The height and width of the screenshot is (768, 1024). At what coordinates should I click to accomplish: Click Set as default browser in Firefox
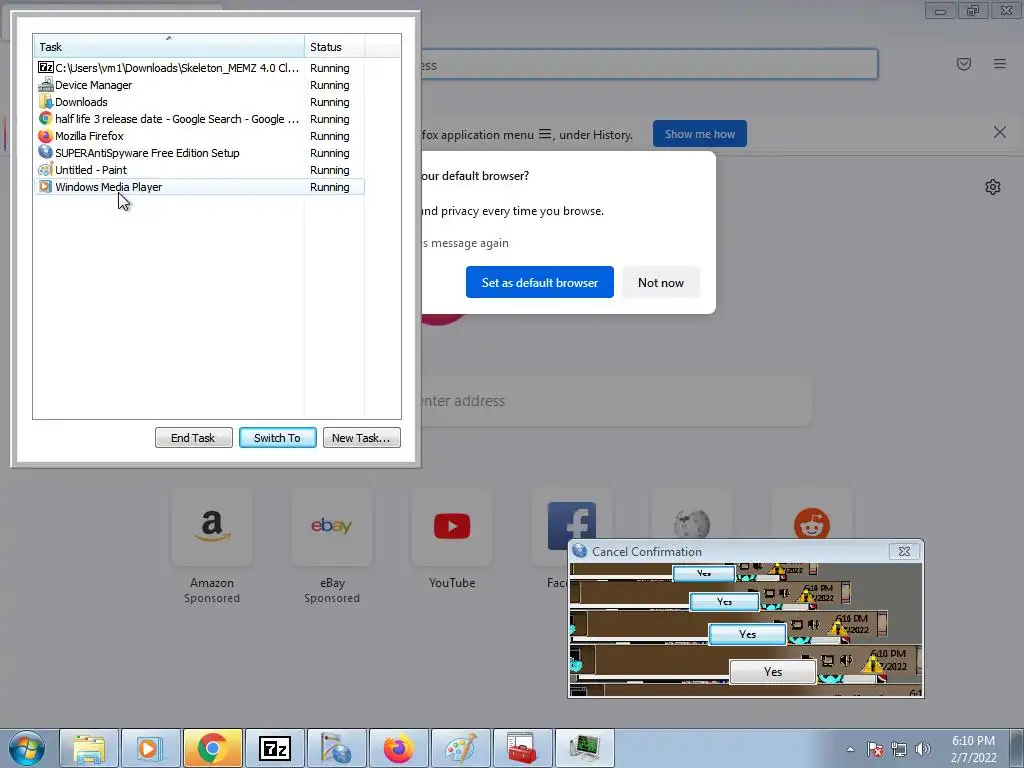pyautogui.click(x=539, y=282)
